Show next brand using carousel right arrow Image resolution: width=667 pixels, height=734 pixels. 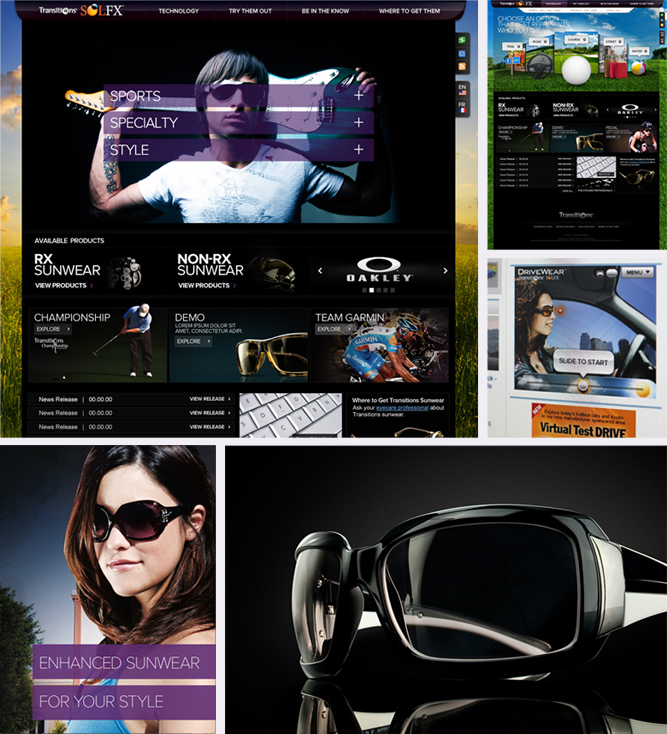tap(445, 271)
